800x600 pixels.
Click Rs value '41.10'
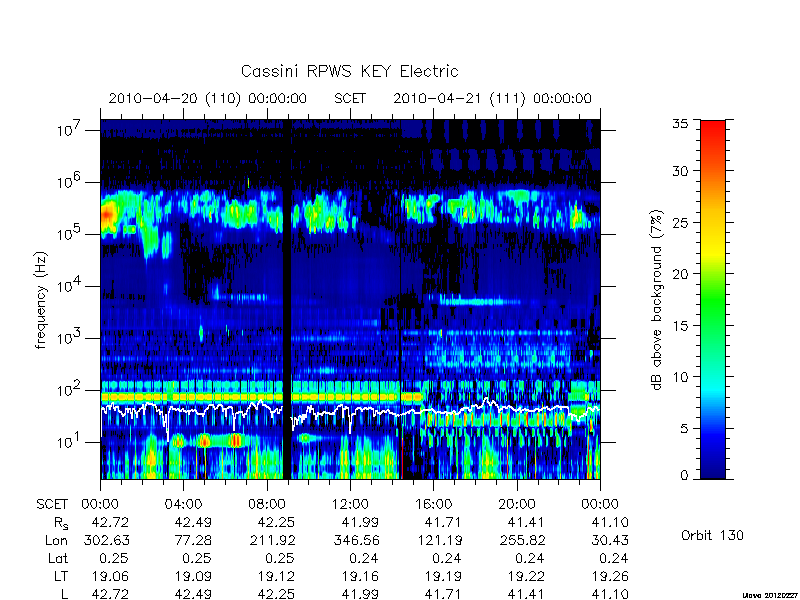tap(609, 522)
